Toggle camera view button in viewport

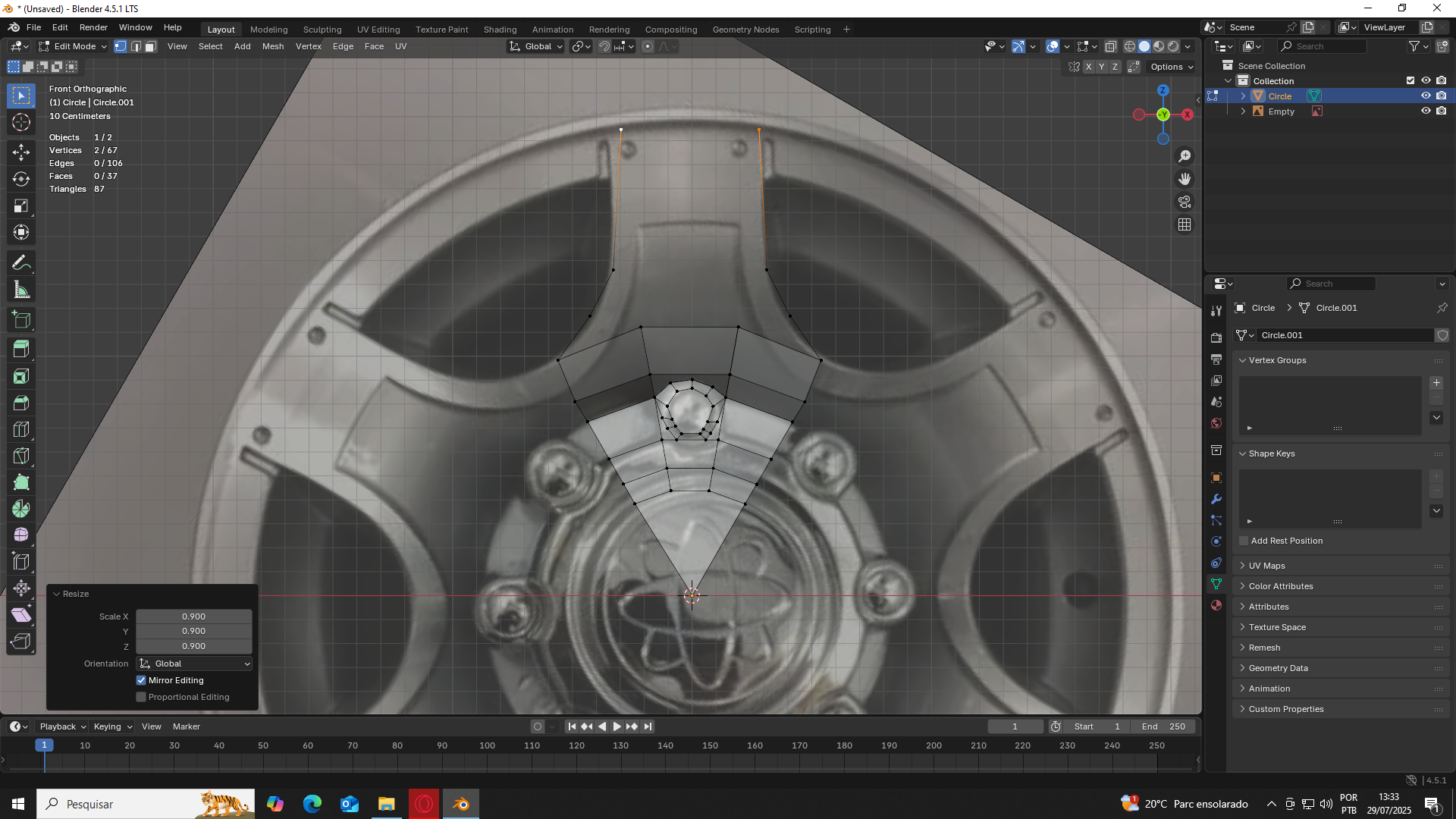coord(1185,202)
